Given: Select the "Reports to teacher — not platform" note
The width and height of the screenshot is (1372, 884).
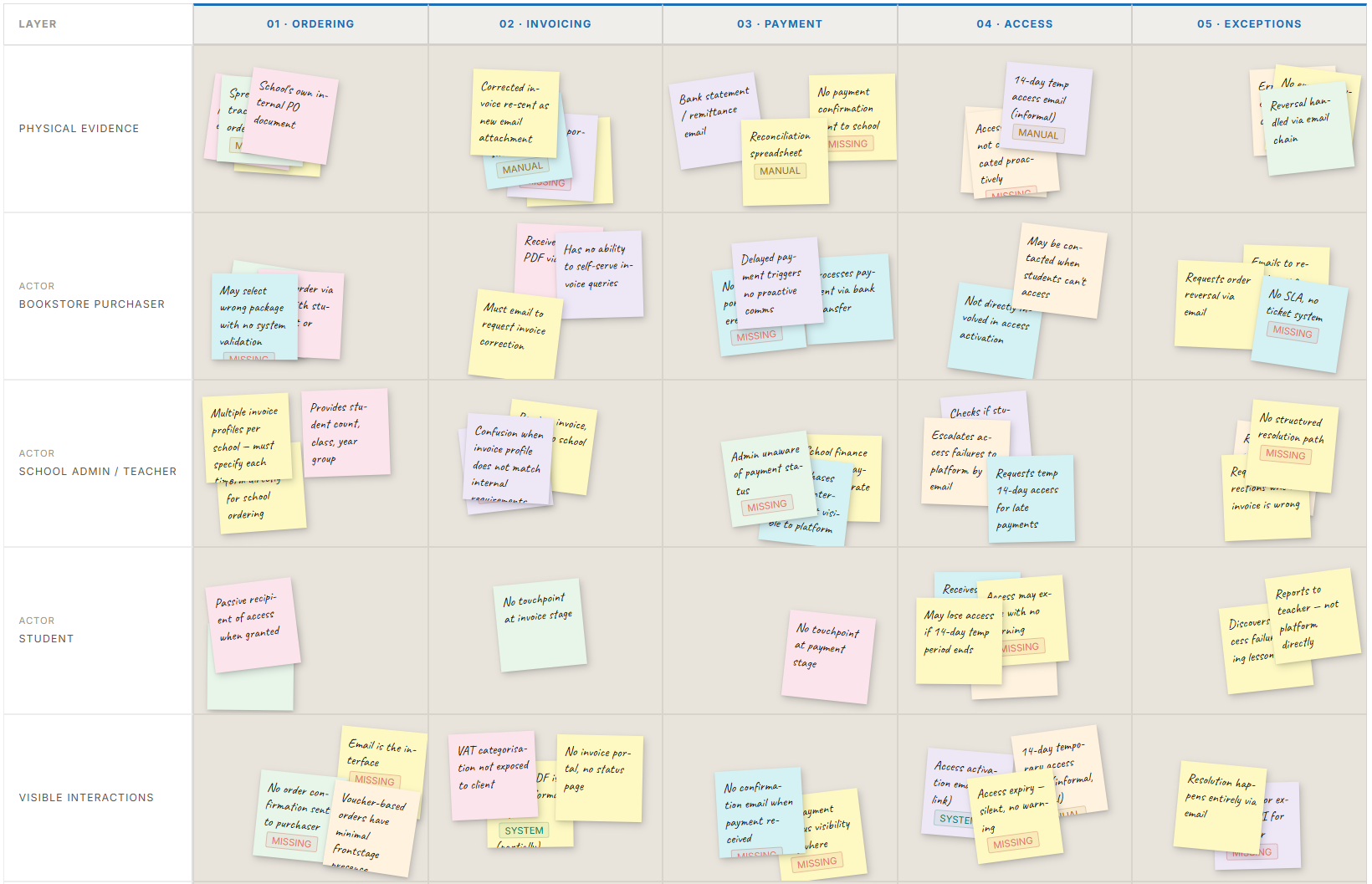Looking at the screenshot, I should (x=1313, y=616).
